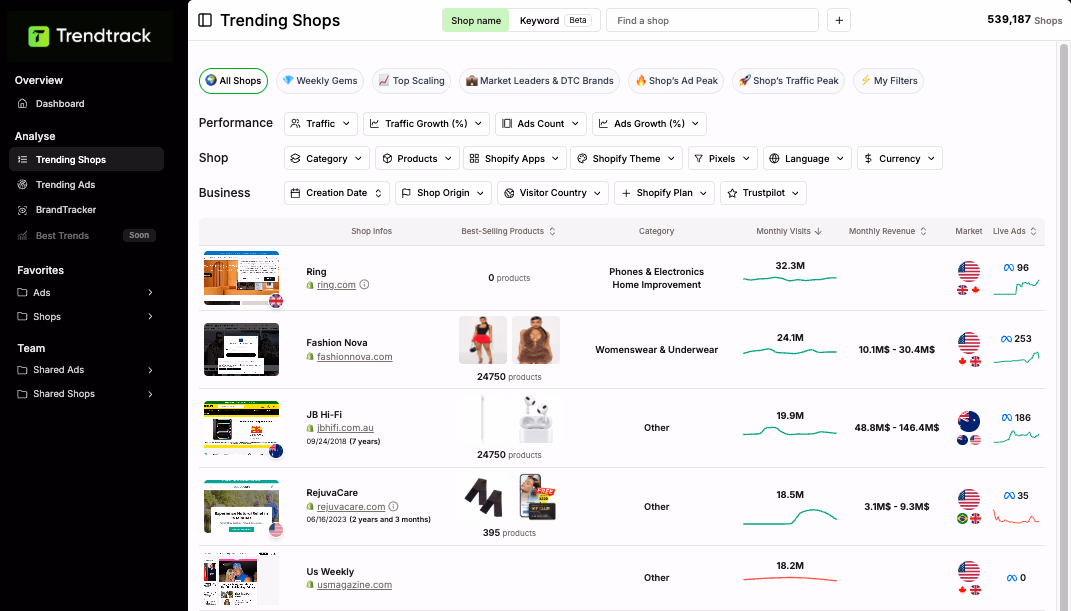This screenshot has width=1071, height=611.
Task: Switch search mode to Shop name
Action: pos(476,20)
